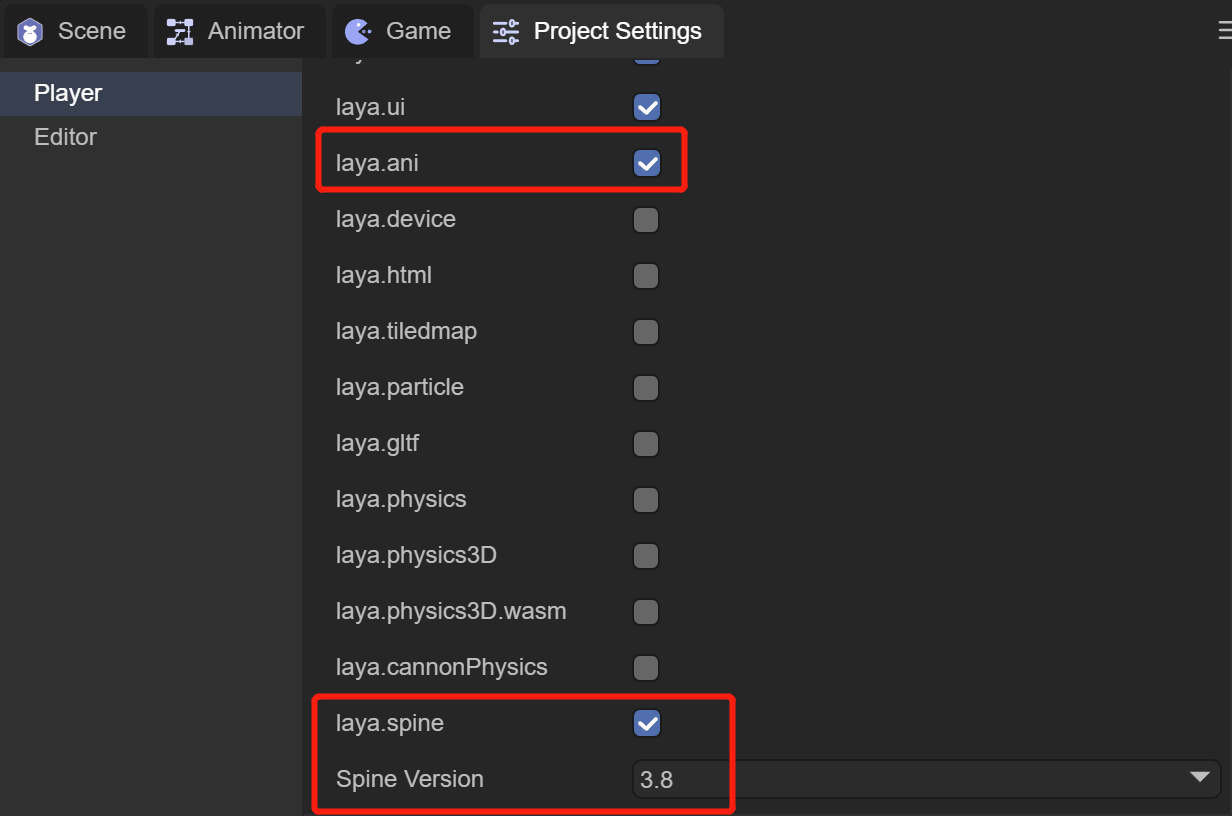
Task: Click the laya.gltf label
Action: (377, 443)
